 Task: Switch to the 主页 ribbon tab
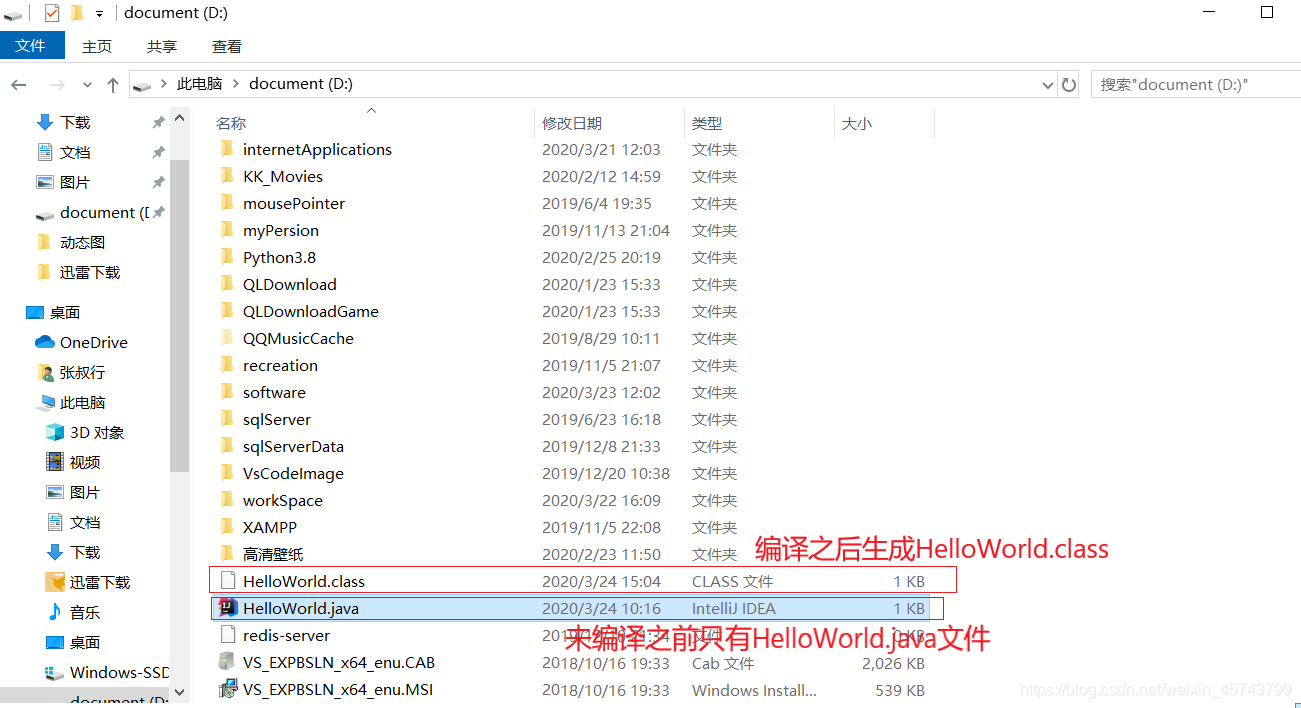coord(97,46)
